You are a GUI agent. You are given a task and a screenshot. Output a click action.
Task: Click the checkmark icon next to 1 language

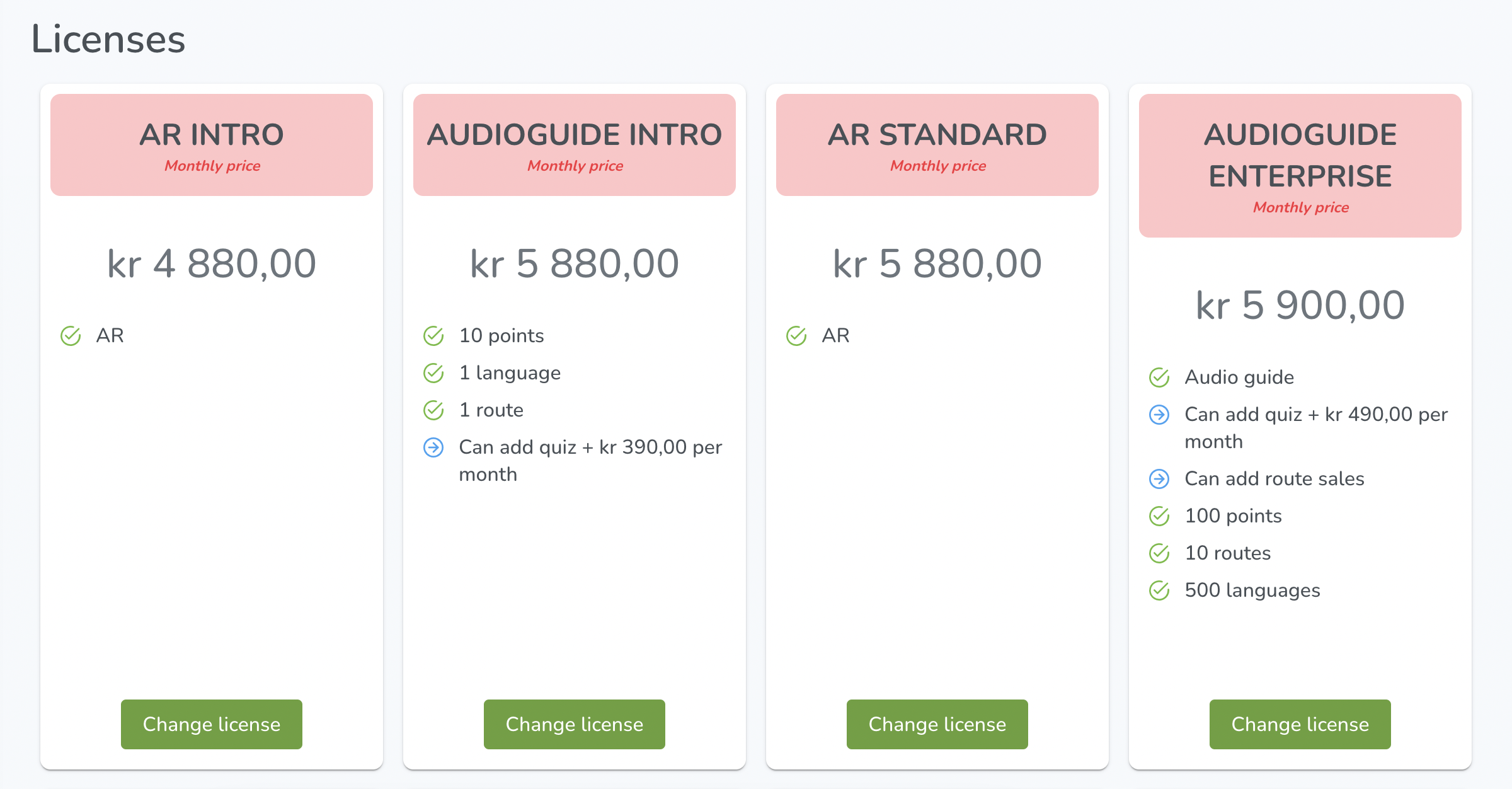tap(433, 373)
